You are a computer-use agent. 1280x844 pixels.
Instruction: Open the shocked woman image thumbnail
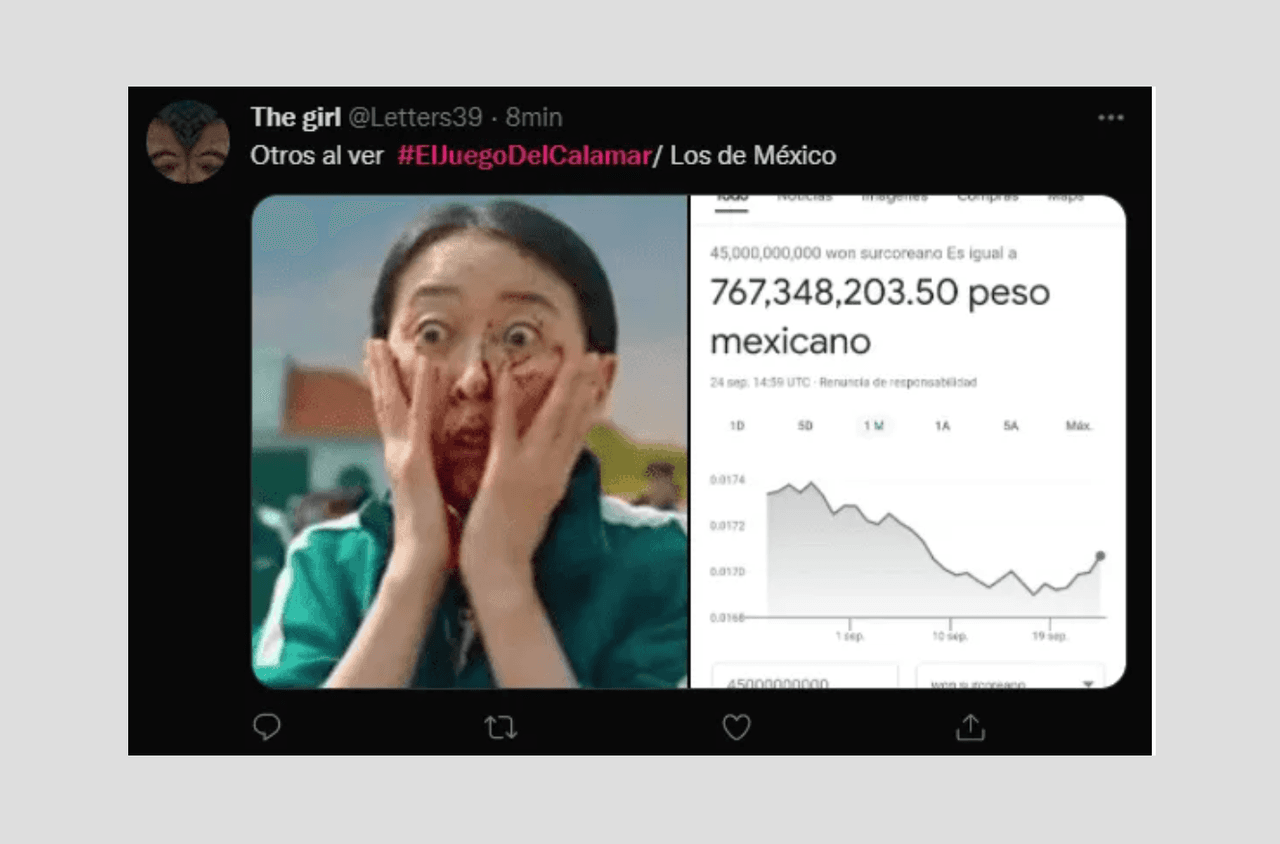click(470, 441)
